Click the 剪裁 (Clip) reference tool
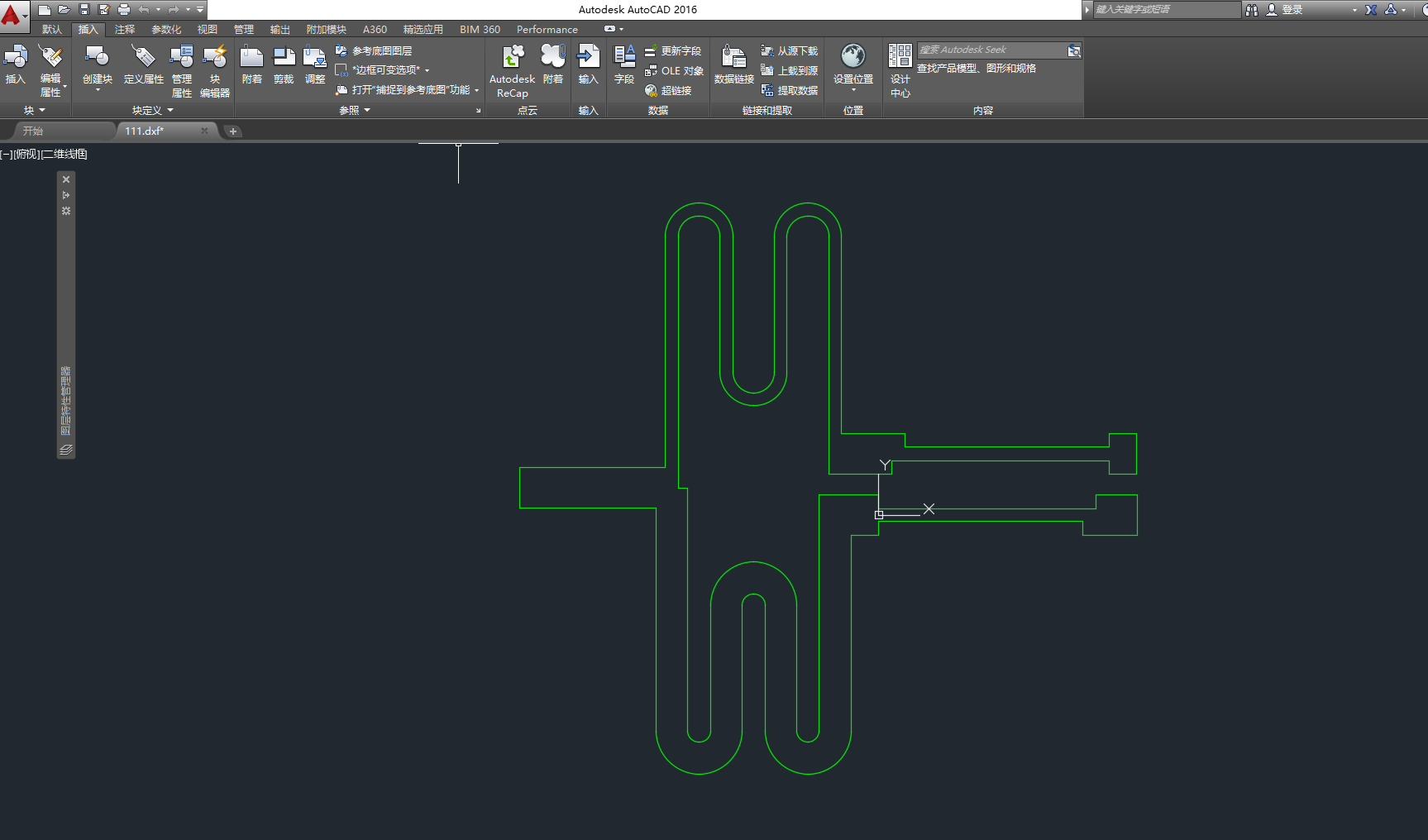The height and width of the screenshot is (840, 1428). coord(284,66)
